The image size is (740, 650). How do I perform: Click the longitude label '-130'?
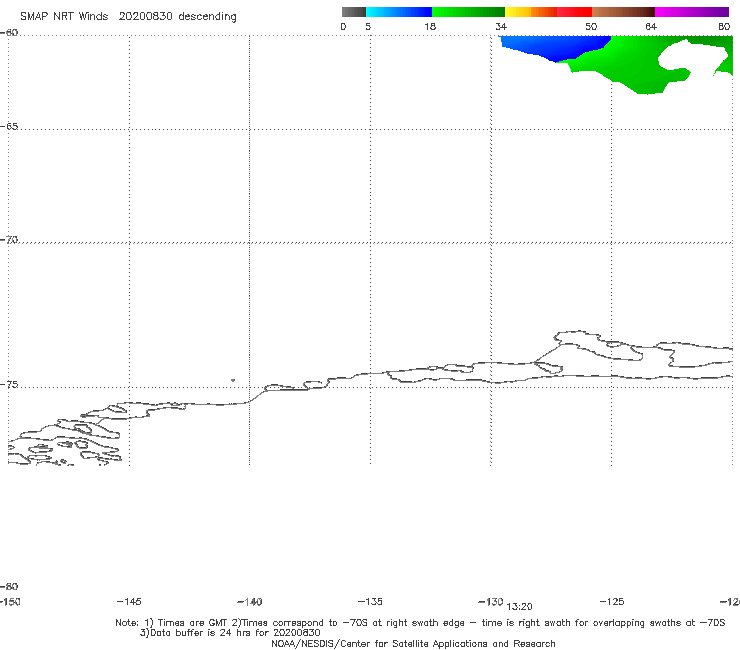point(491,601)
